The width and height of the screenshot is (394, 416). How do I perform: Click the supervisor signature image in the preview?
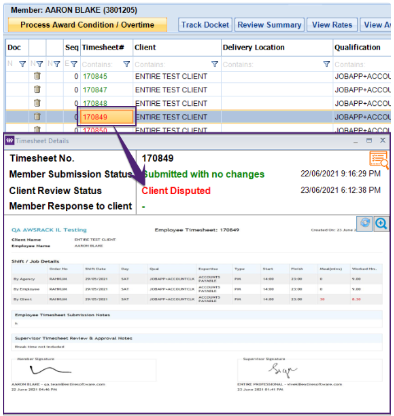tap(283, 370)
